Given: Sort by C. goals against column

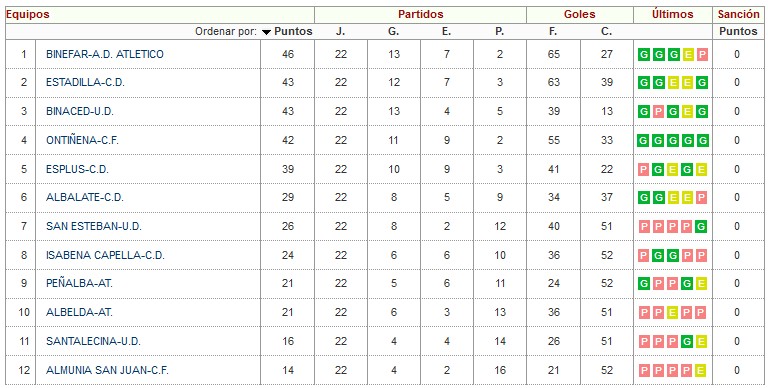Looking at the screenshot, I should click(x=606, y=31).
